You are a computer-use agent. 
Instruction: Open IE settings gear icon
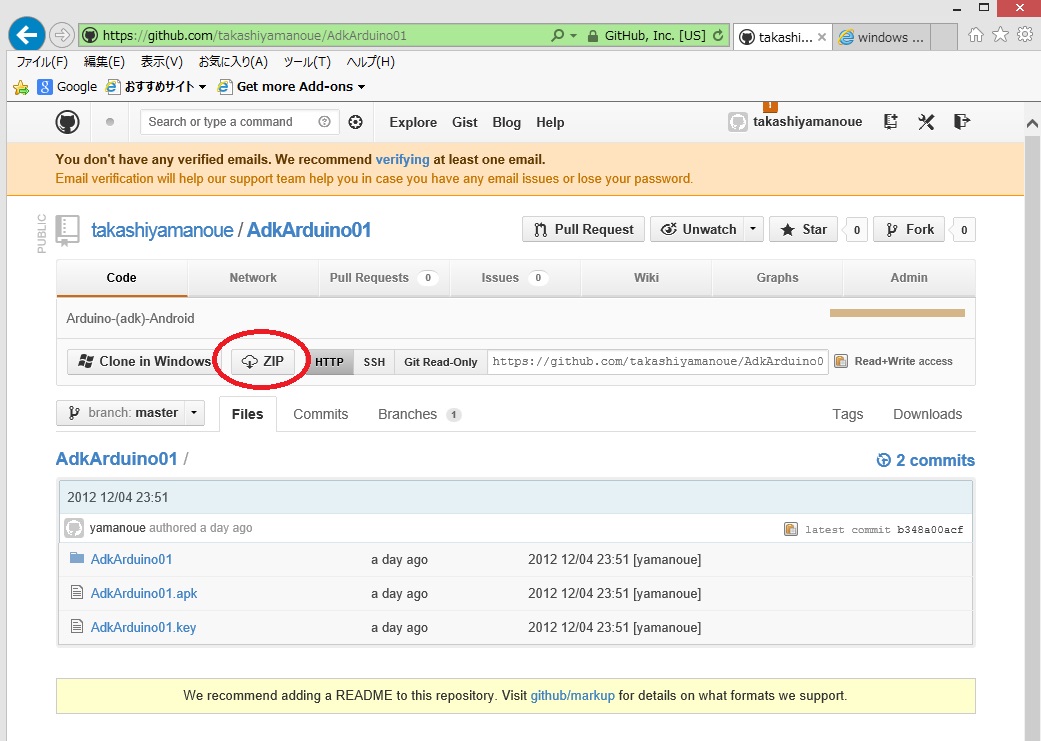[1024, 35]
